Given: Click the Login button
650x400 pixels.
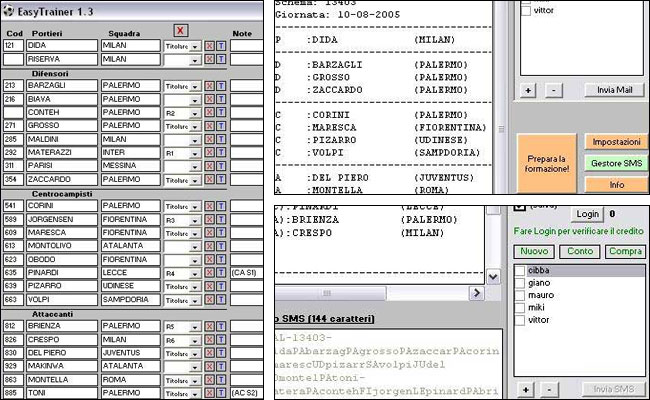Looking at the screenshot, I should click(x=588, y=214).
